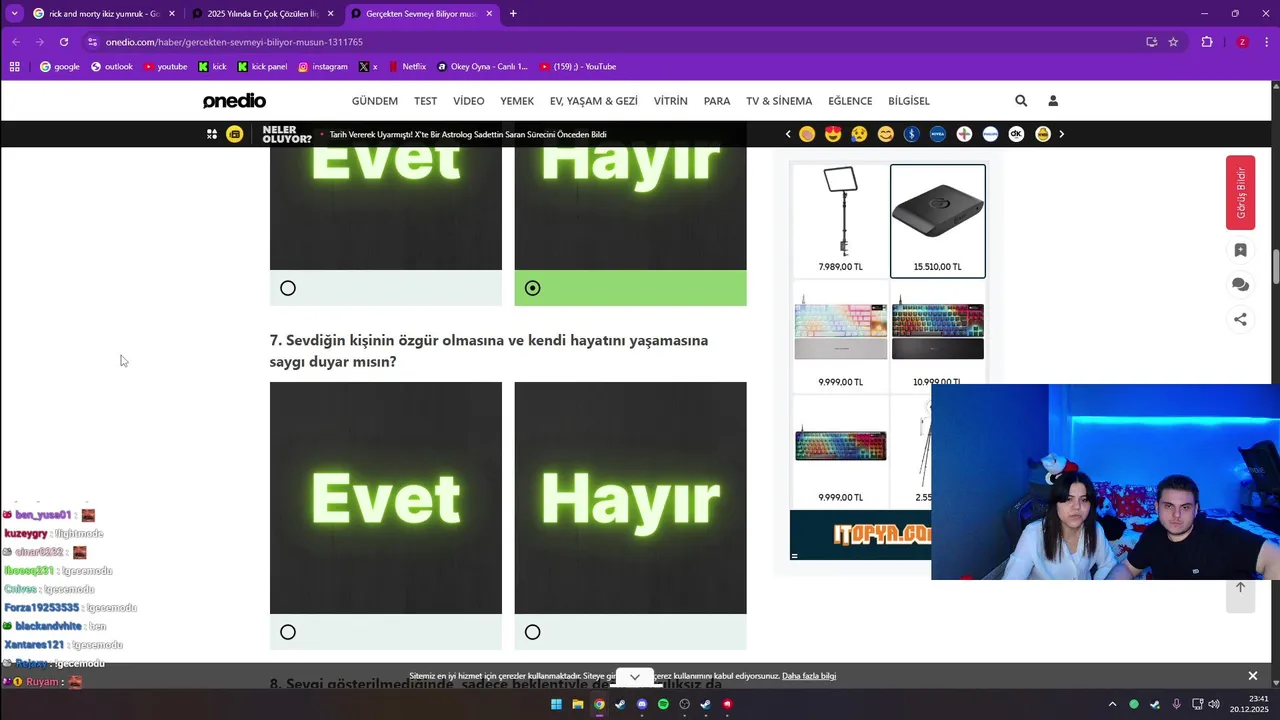Click the Onedio logo
1280x720 pixels.
[x=234, y=101]
